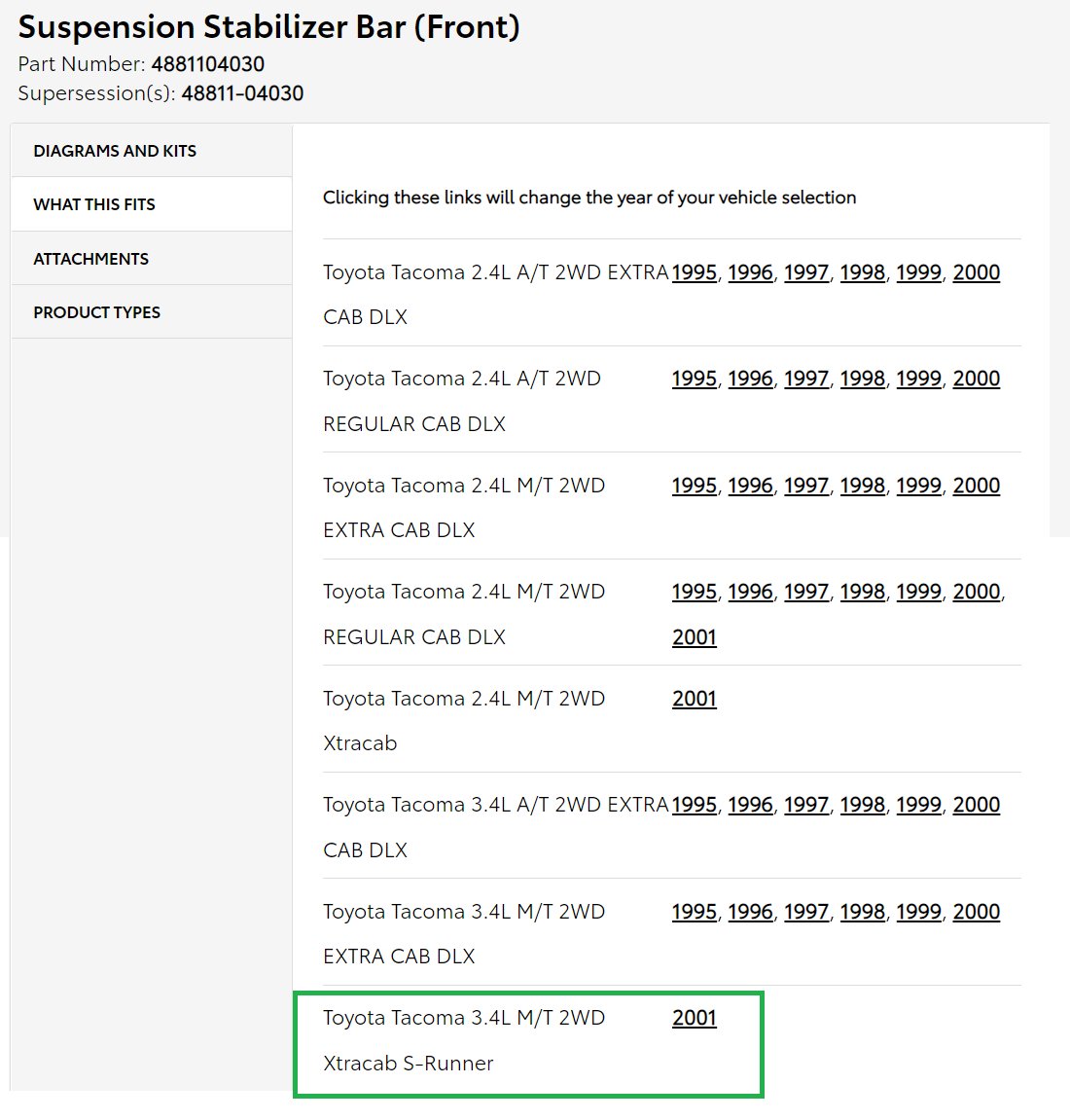Open 1997 for 2.4L M/T Regular Cab DLX
The image size is (1070, 1120).
coord(805,592)
